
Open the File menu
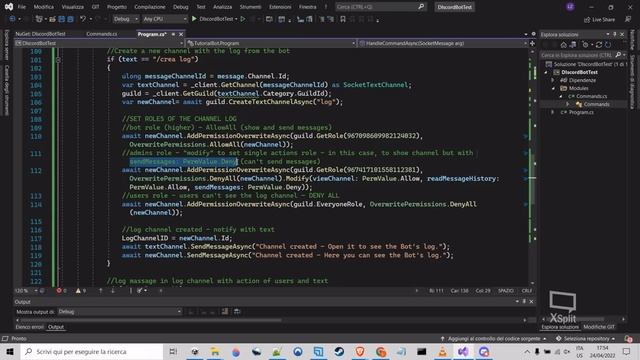(x=22, y=7)
